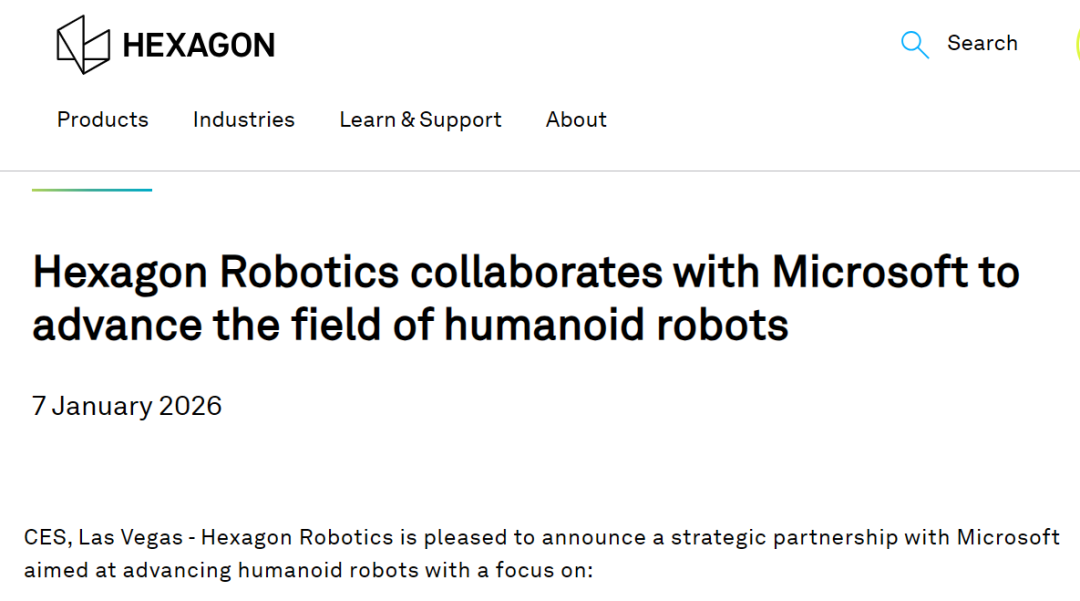The image size is (1080, 601).
Task: Open the Products menu
Action: 103,120
